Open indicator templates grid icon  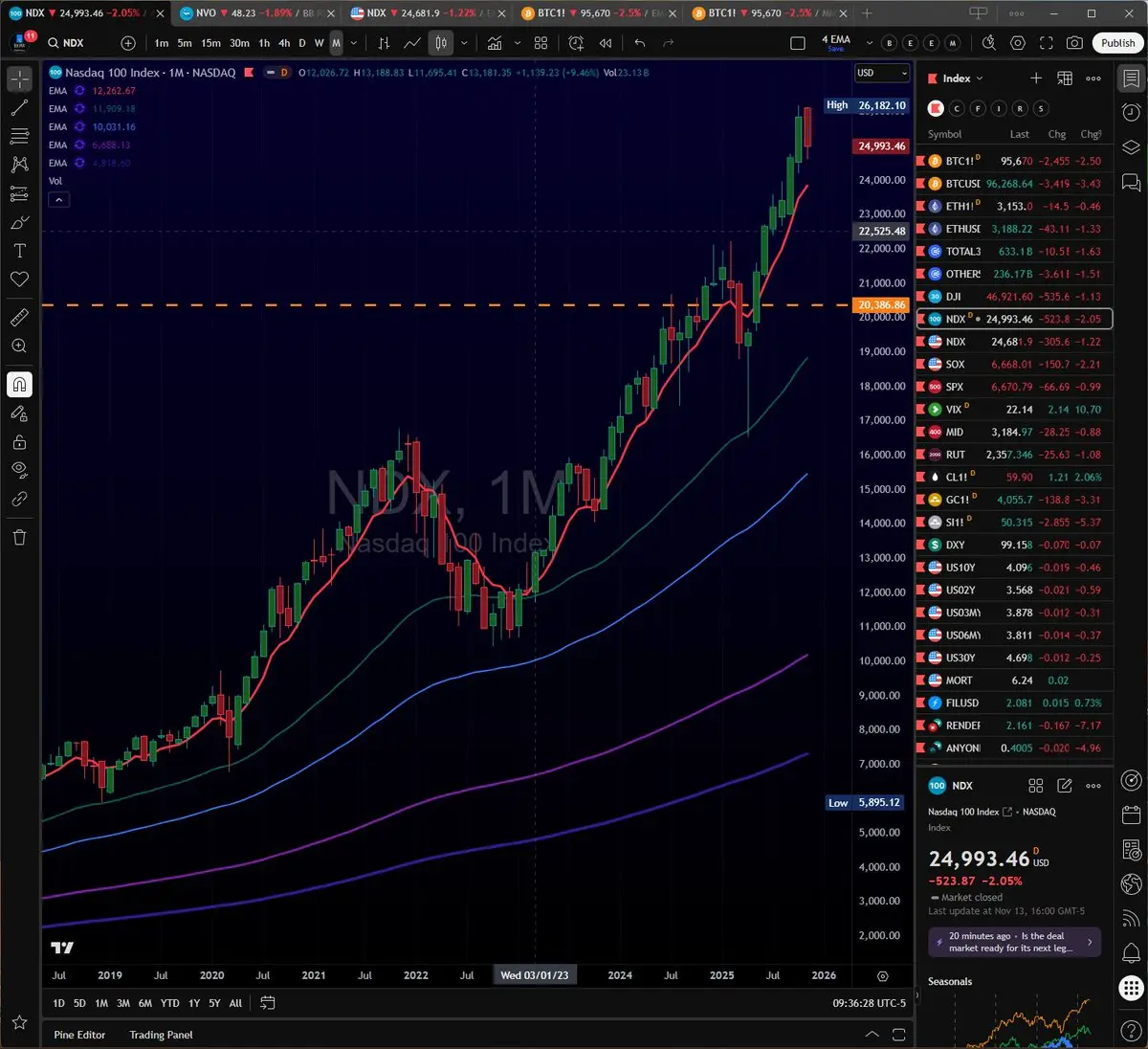click(x=541, y=43)
